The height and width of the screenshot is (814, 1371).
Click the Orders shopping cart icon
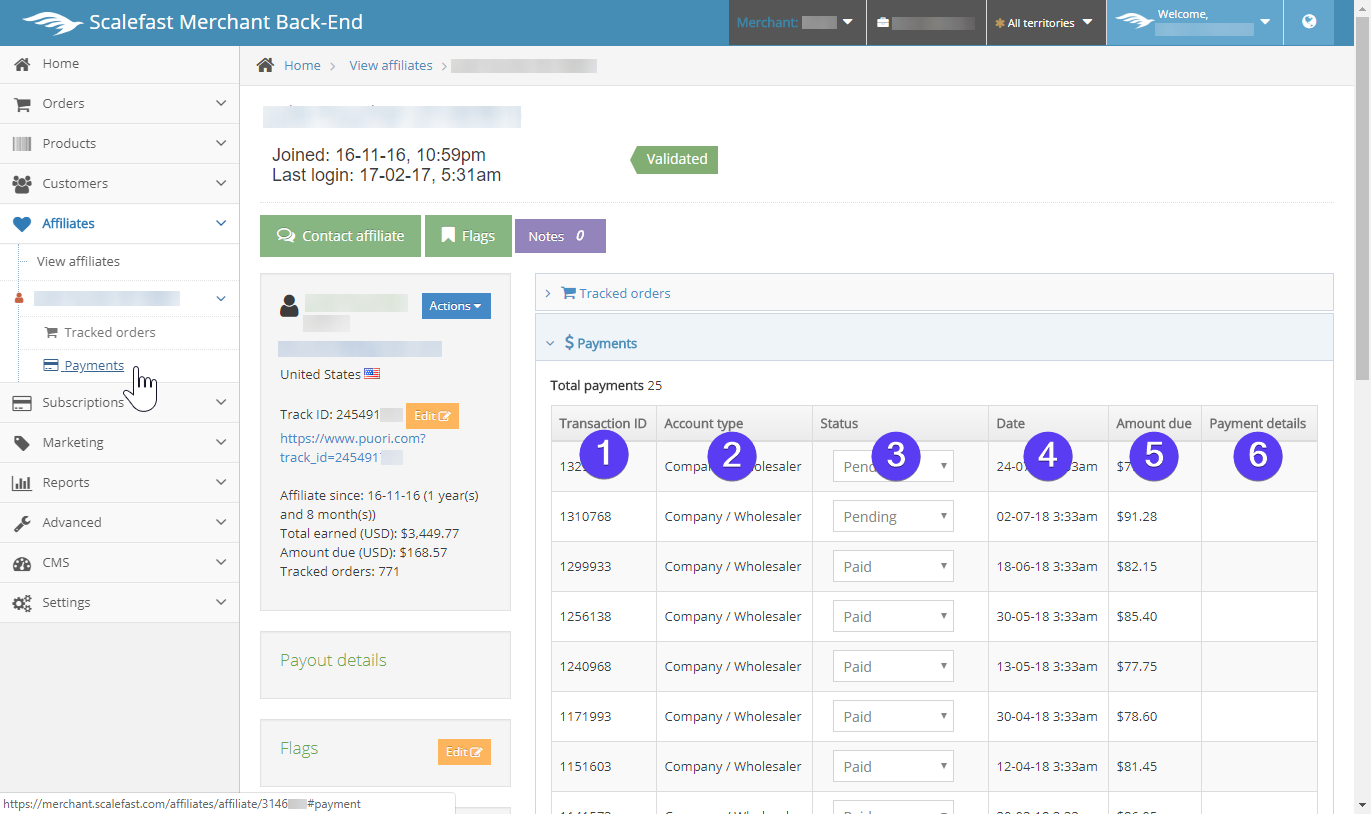click(x=21, y=104)
